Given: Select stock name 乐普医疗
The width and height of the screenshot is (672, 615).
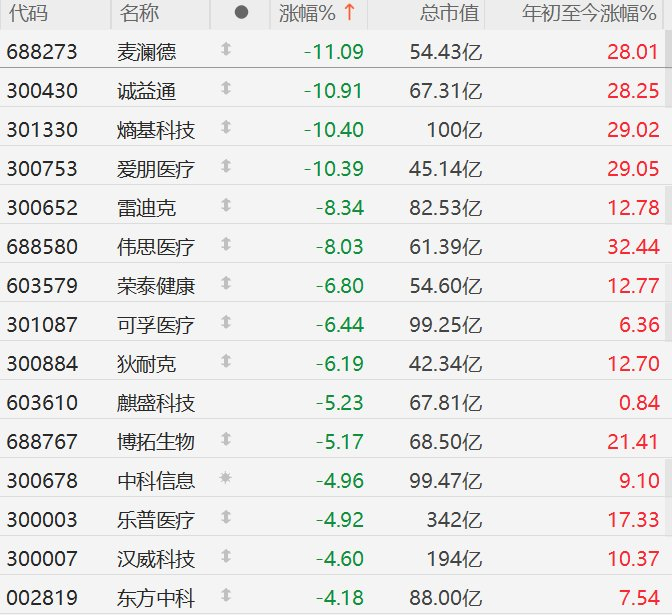Looking at the screenshot, I should coord(156,520).
